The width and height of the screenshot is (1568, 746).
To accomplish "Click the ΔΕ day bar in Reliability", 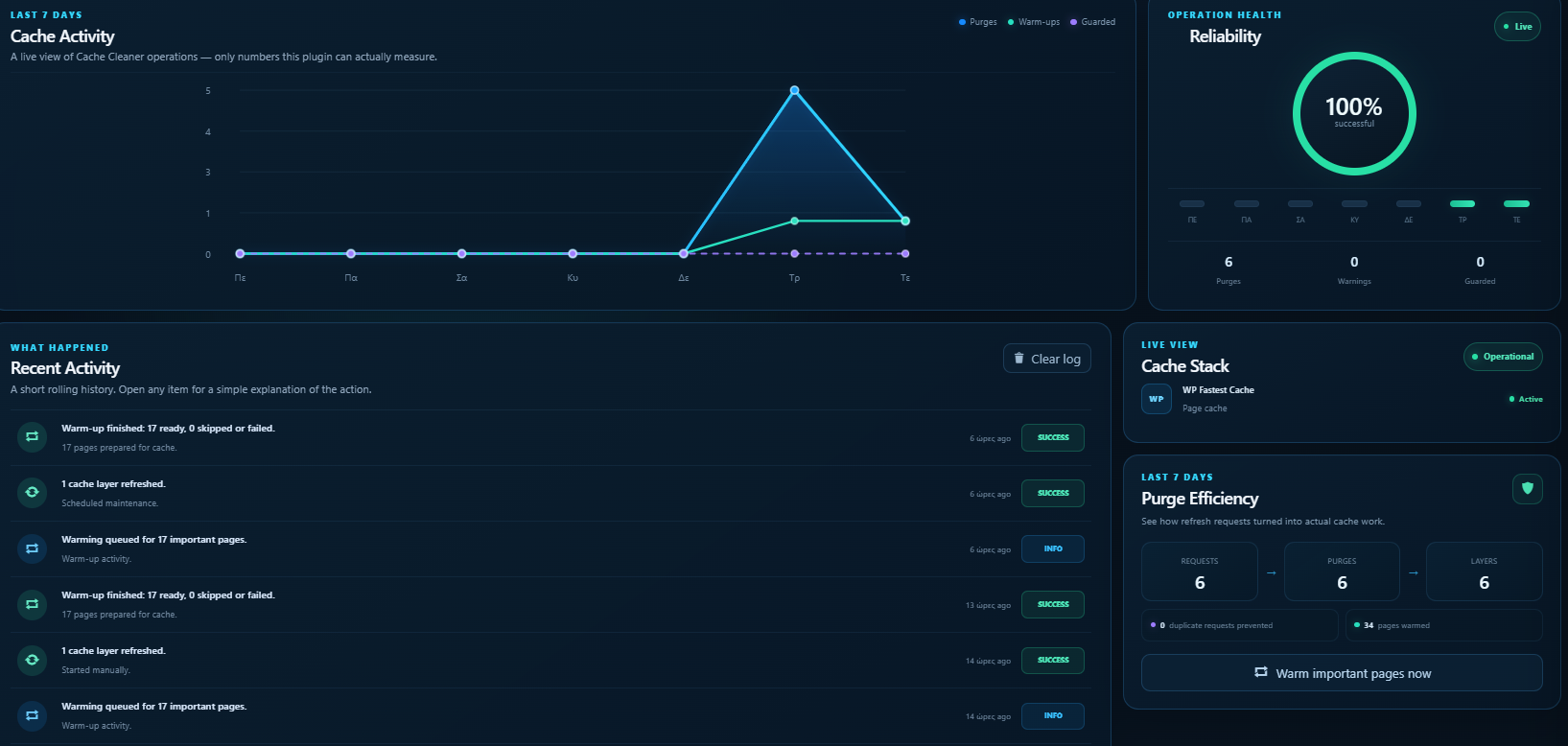I will pyautogui.click(x=1409, y=203).
